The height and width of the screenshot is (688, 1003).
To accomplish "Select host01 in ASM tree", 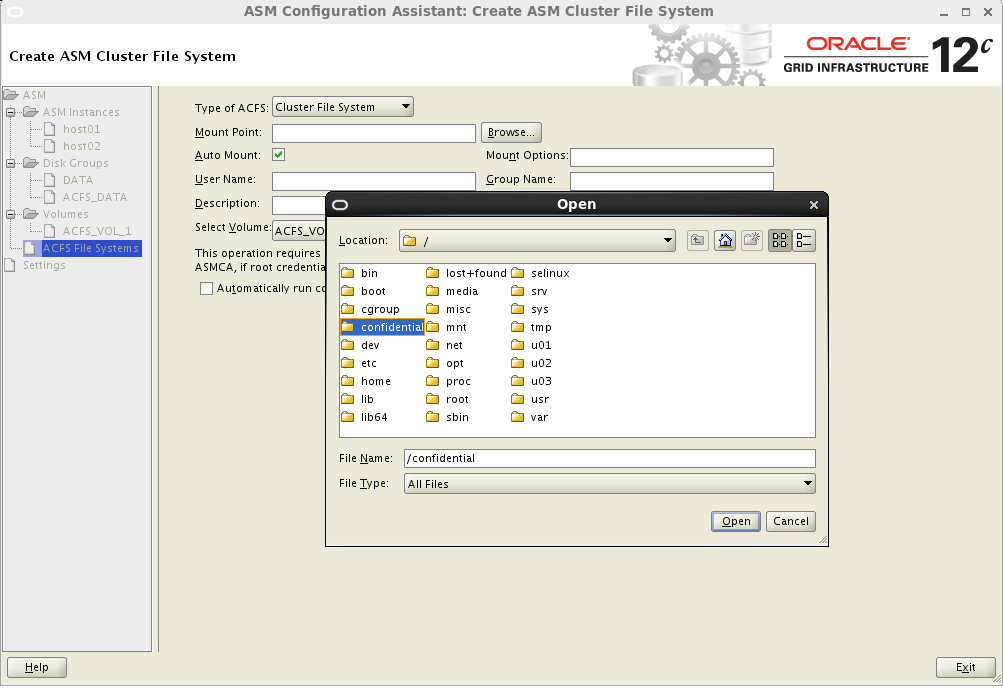I will point(81,129).
